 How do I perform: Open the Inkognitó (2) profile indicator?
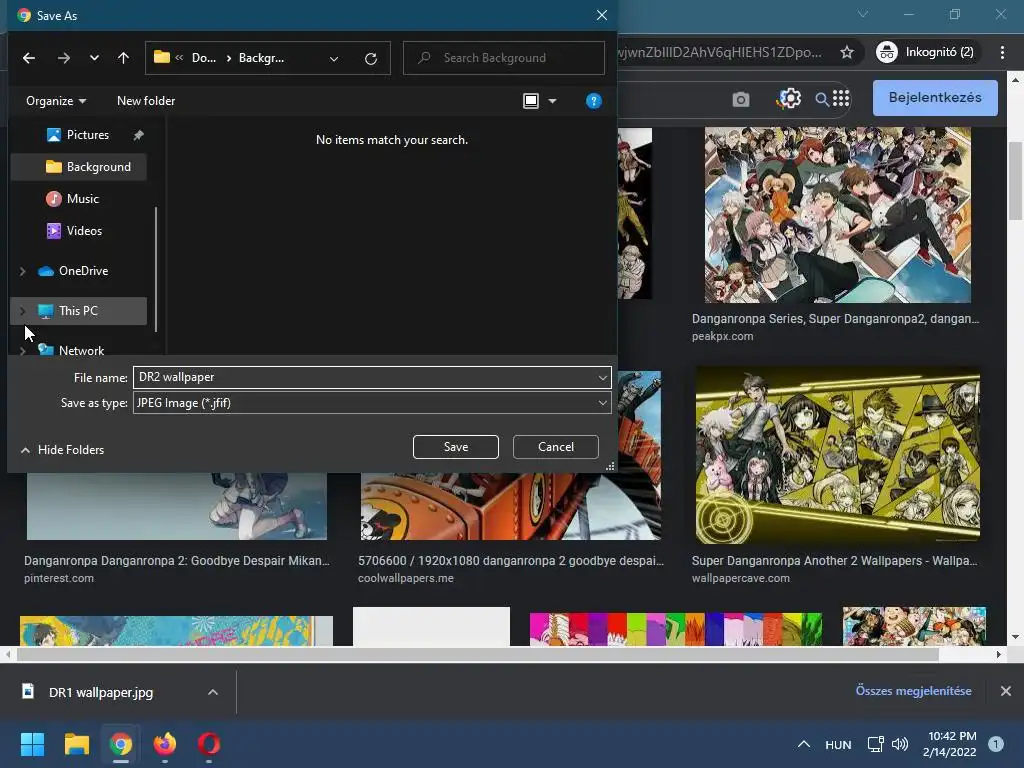pyautogui.click(x=926, y=52)
